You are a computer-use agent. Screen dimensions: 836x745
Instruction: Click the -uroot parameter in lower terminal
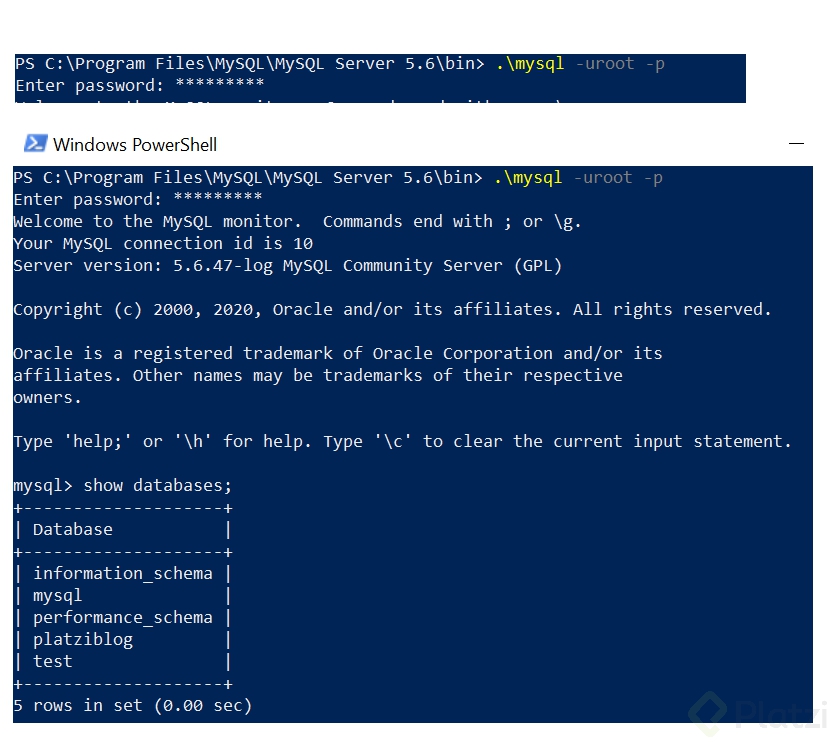coord(602,177)
